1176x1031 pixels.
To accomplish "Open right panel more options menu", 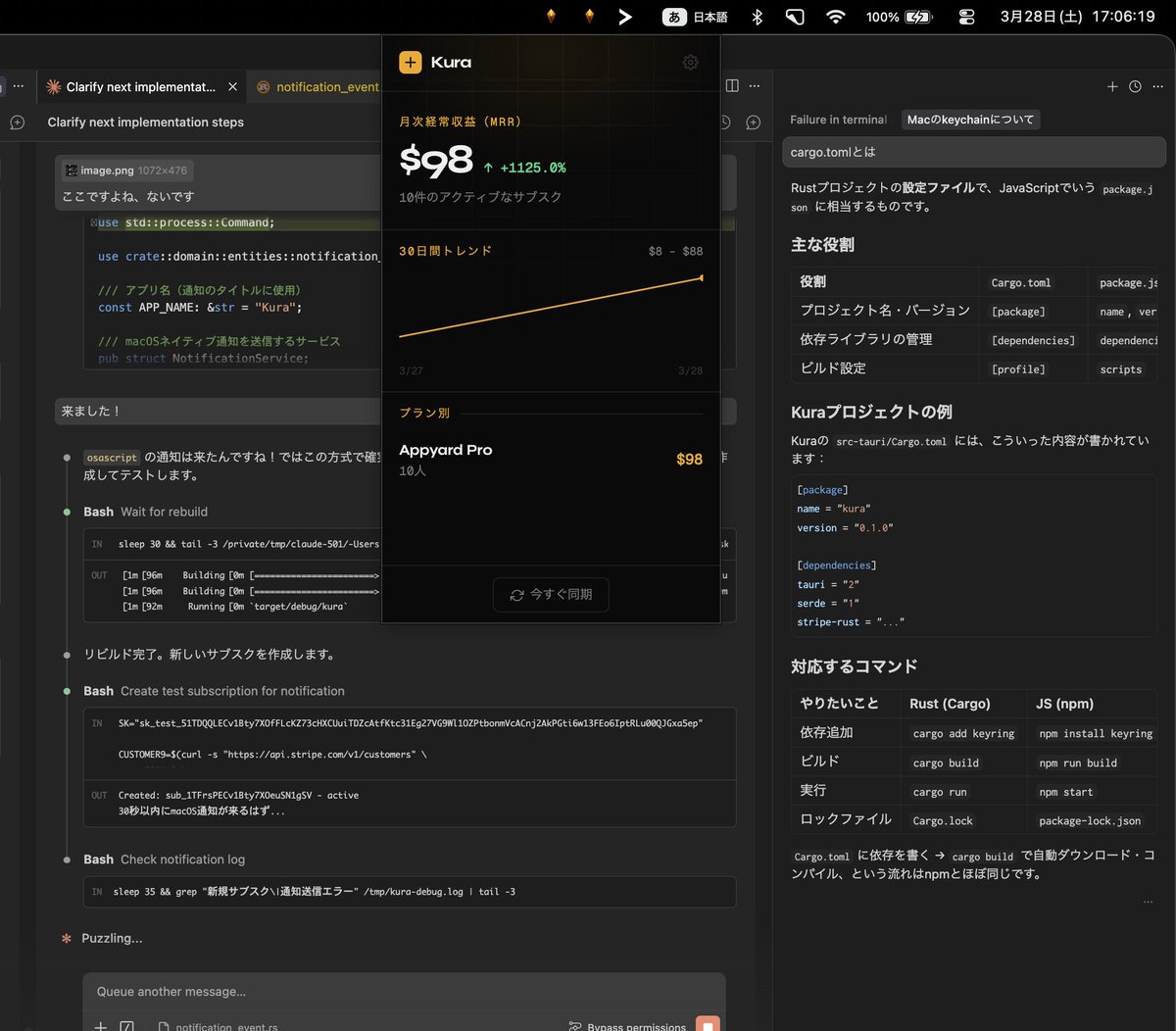I will tap(1157, 86).
